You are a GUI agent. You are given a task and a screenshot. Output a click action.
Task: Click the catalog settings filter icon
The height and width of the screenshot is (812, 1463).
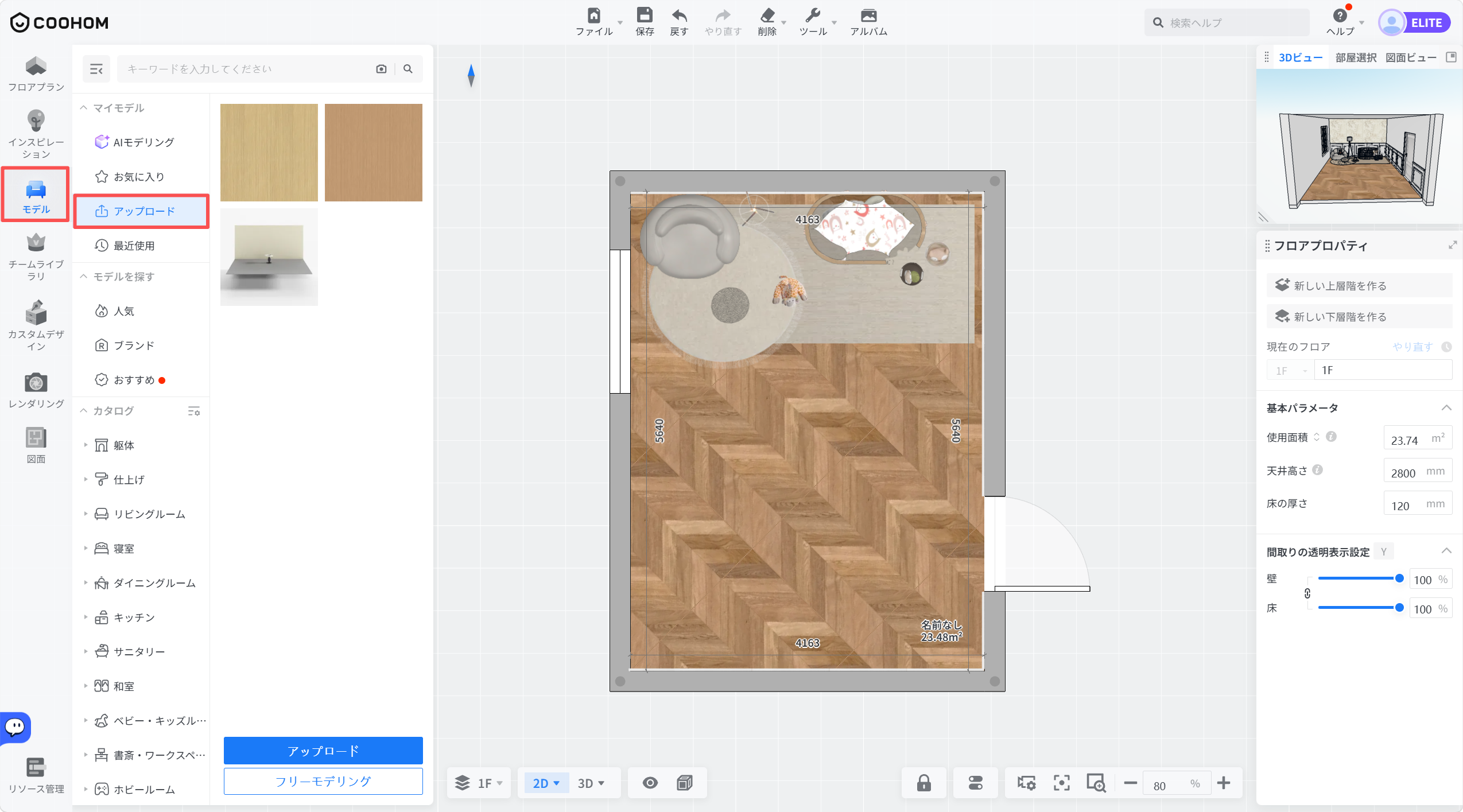(194, 411)
